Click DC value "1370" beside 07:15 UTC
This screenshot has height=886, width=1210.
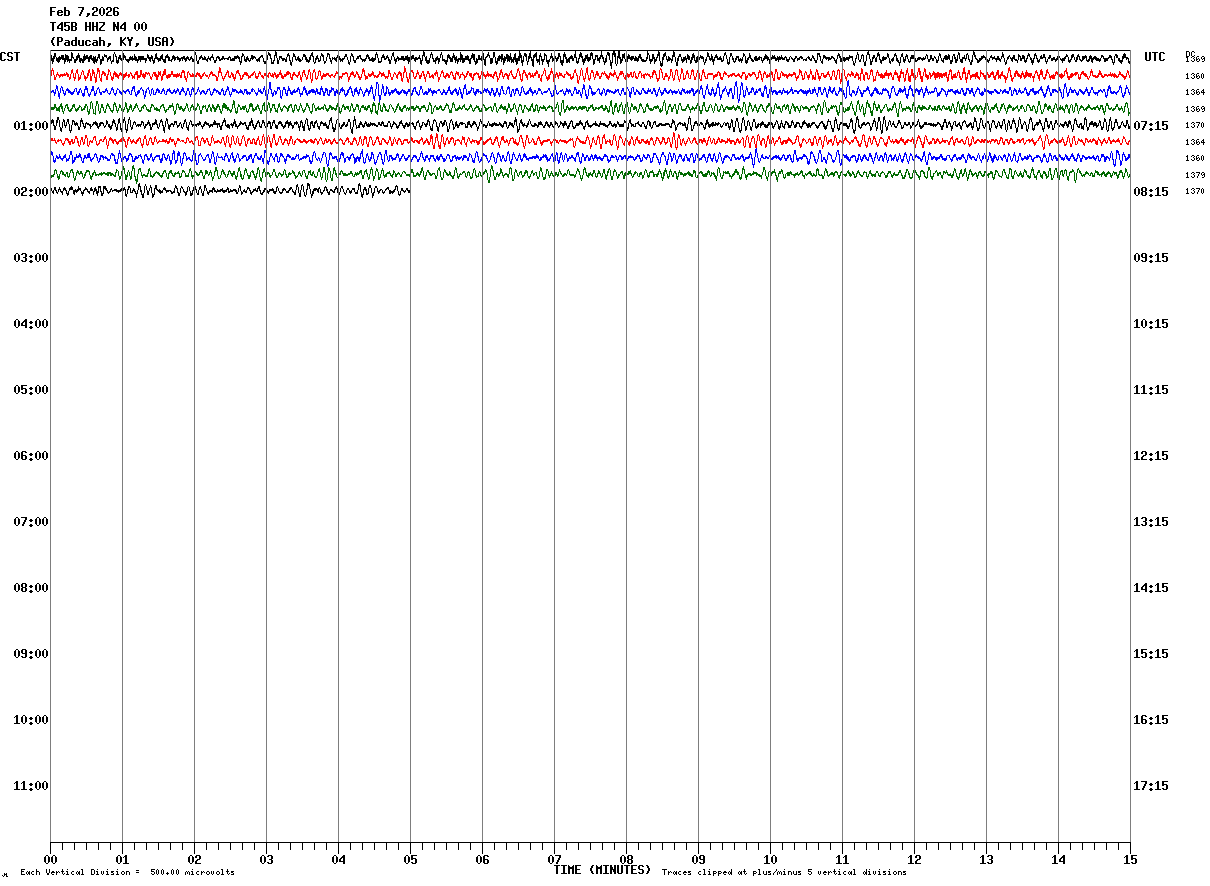pos(1195,126)
